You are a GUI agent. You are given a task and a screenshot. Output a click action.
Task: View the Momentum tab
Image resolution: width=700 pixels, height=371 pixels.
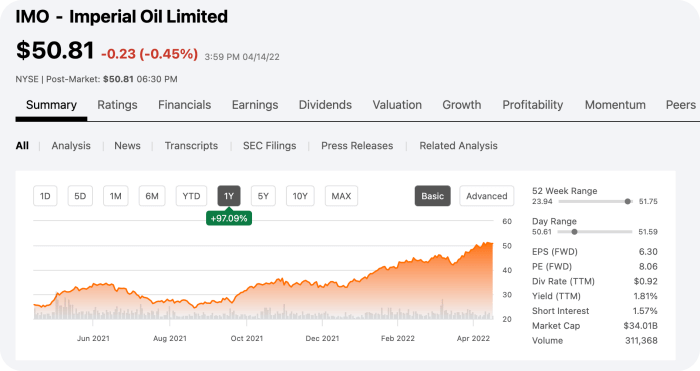(x=615, y=105)
